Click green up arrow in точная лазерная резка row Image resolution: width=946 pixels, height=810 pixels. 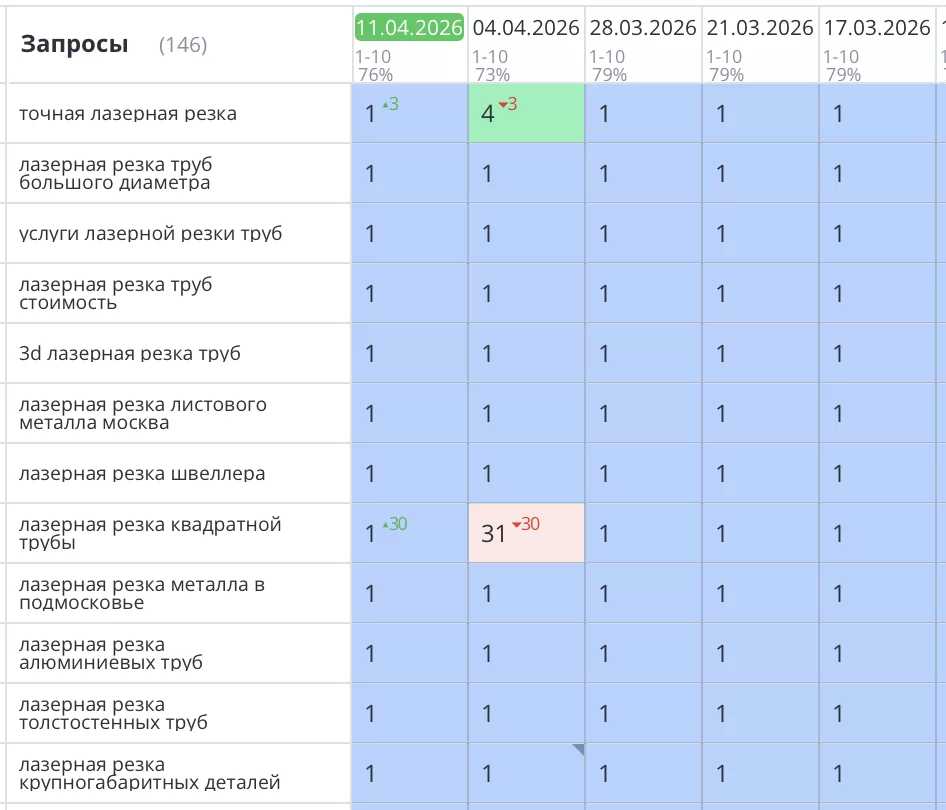coord(385,105)
